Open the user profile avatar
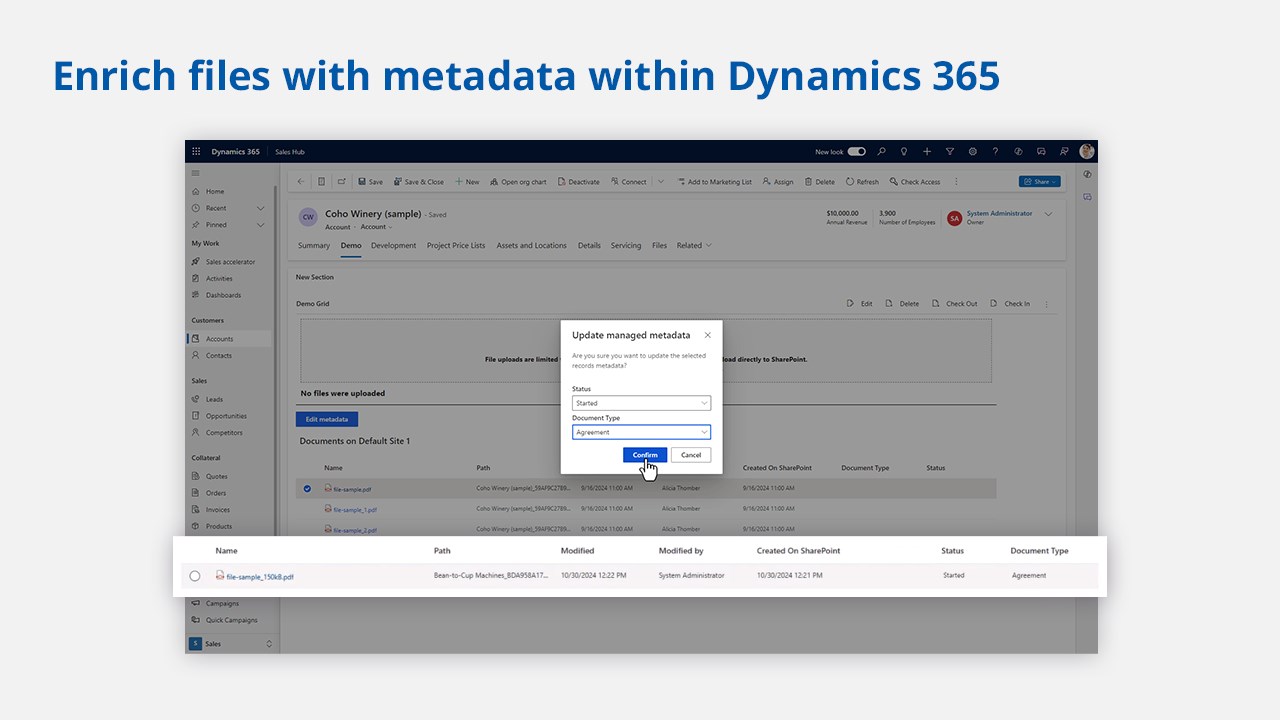This screenshot has width=1280, height=720. pos(1087,152)
